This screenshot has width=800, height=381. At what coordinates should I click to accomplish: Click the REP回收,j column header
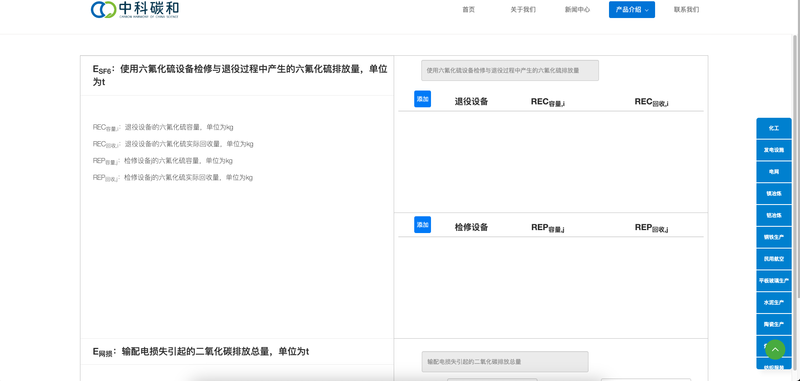pos(652,228)
